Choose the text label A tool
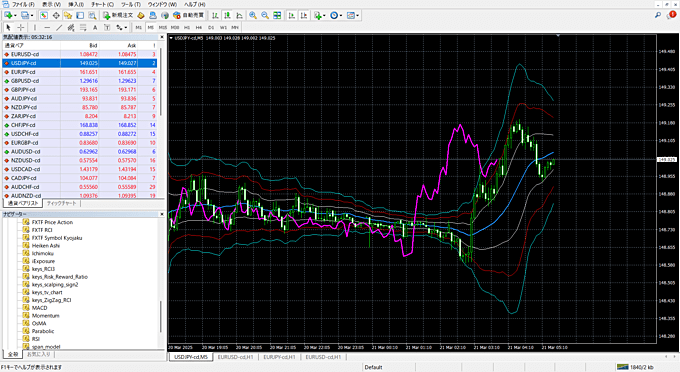Image resolution: width=680 pixels, height=372 pixels. coord(95,27)
